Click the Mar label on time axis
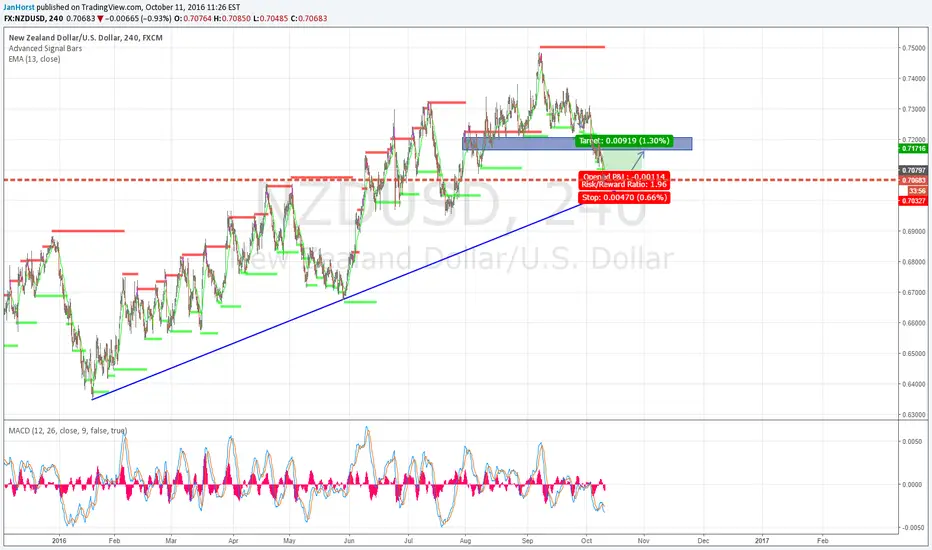The height and width of the screenshot is (550, 932). (171, 540)
